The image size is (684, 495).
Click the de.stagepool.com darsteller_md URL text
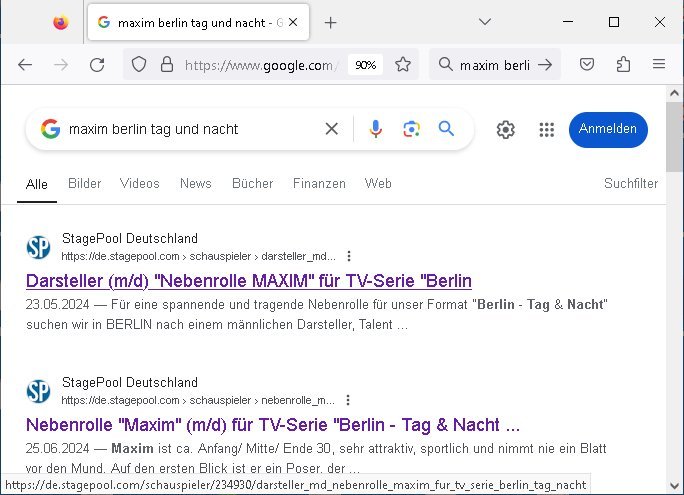coord(198,256)
